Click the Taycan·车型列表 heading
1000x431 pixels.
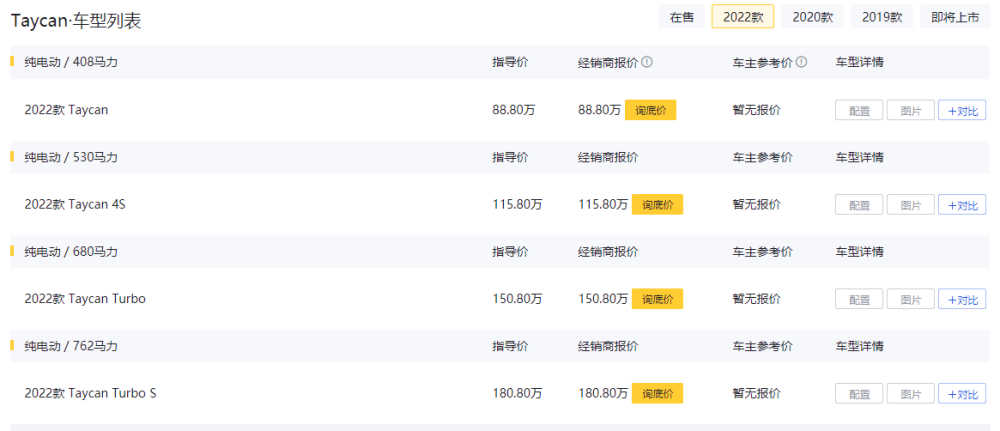click(x=76, y=21)
